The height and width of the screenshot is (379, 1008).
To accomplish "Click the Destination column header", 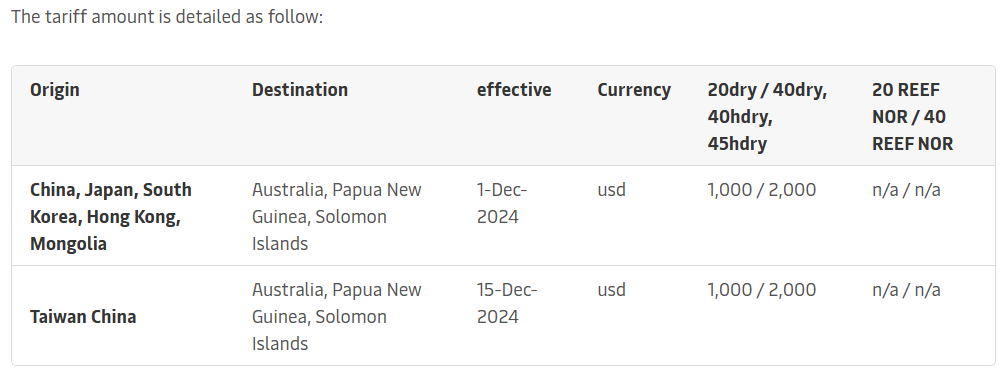I will tap(300, 90).
